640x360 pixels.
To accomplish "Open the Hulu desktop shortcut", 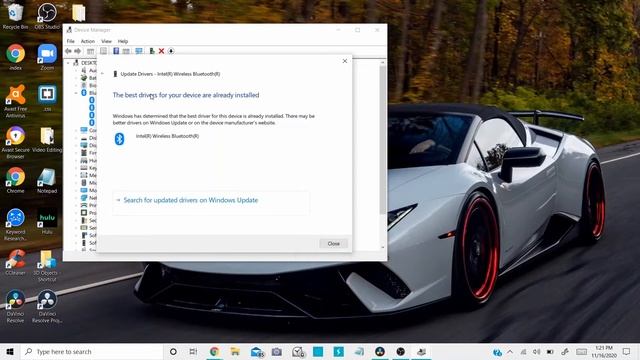I will (47, 221).
